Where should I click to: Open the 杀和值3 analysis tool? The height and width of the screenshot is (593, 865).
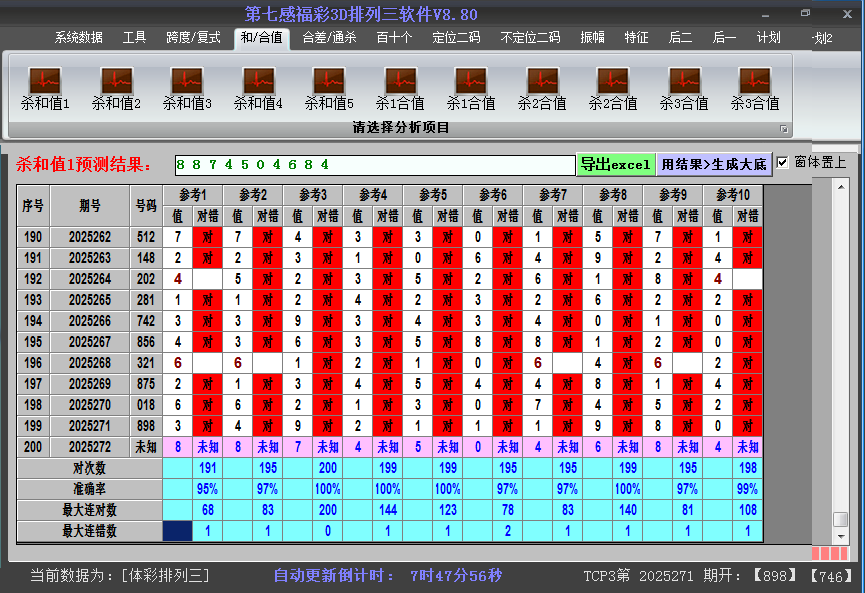(186, 88)
